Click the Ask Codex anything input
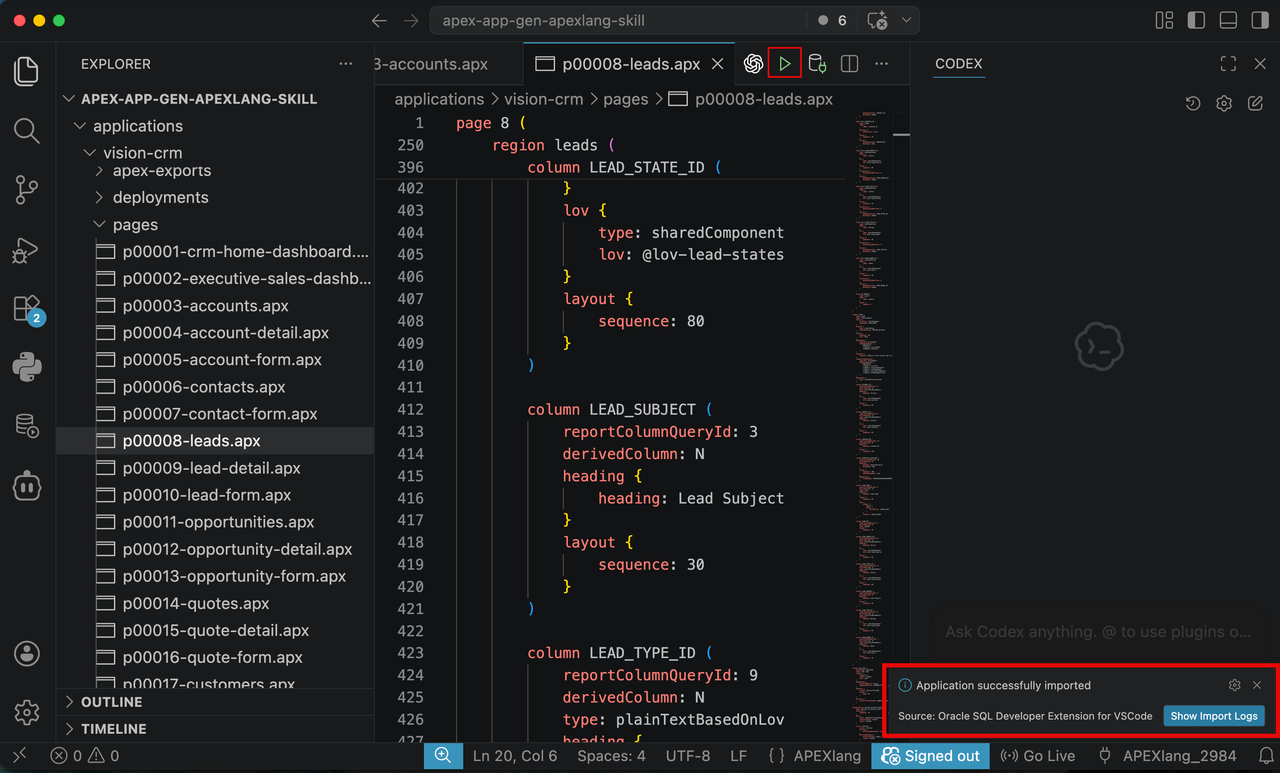This screenshot has height=773, width=1280. 1097,632
